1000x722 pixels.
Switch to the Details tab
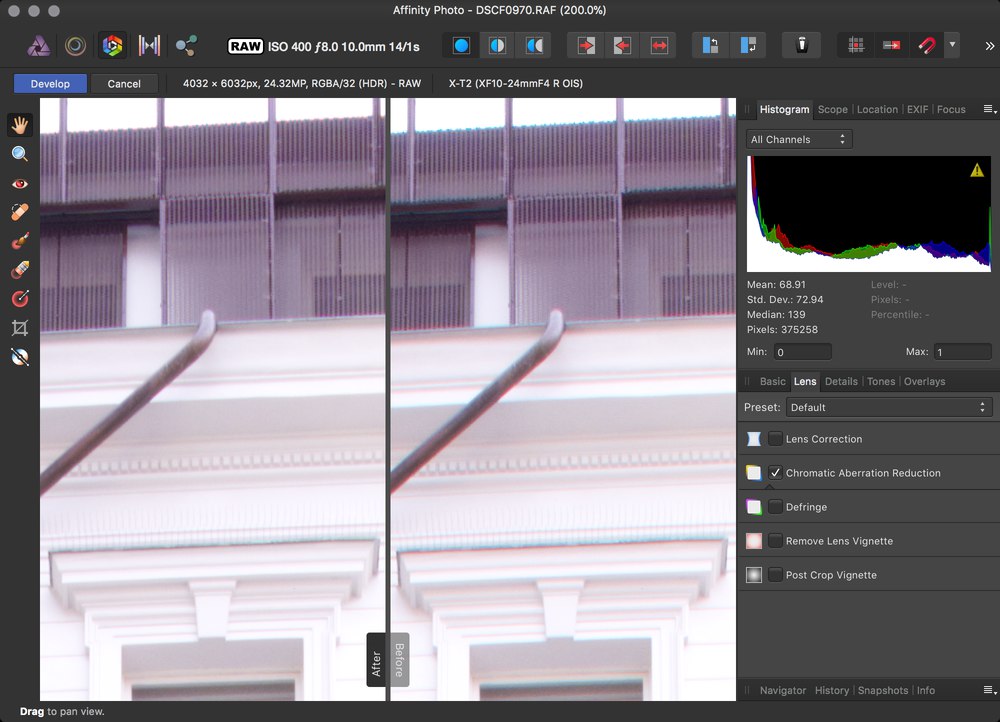[x=841, y=381]
